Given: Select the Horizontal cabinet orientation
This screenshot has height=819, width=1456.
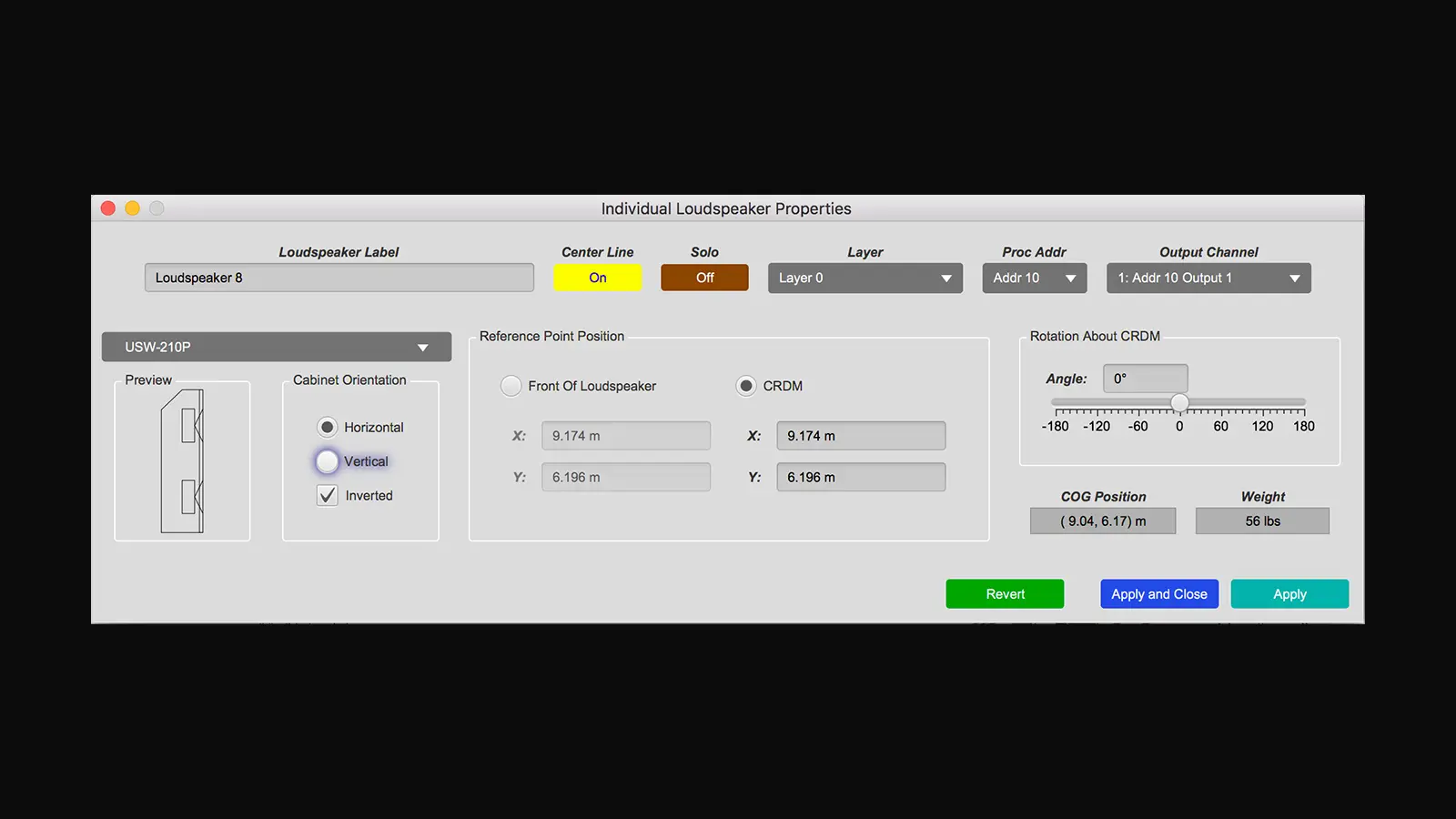Looking at the screenshot, I should pyautogui.click(x=328, y=427).
